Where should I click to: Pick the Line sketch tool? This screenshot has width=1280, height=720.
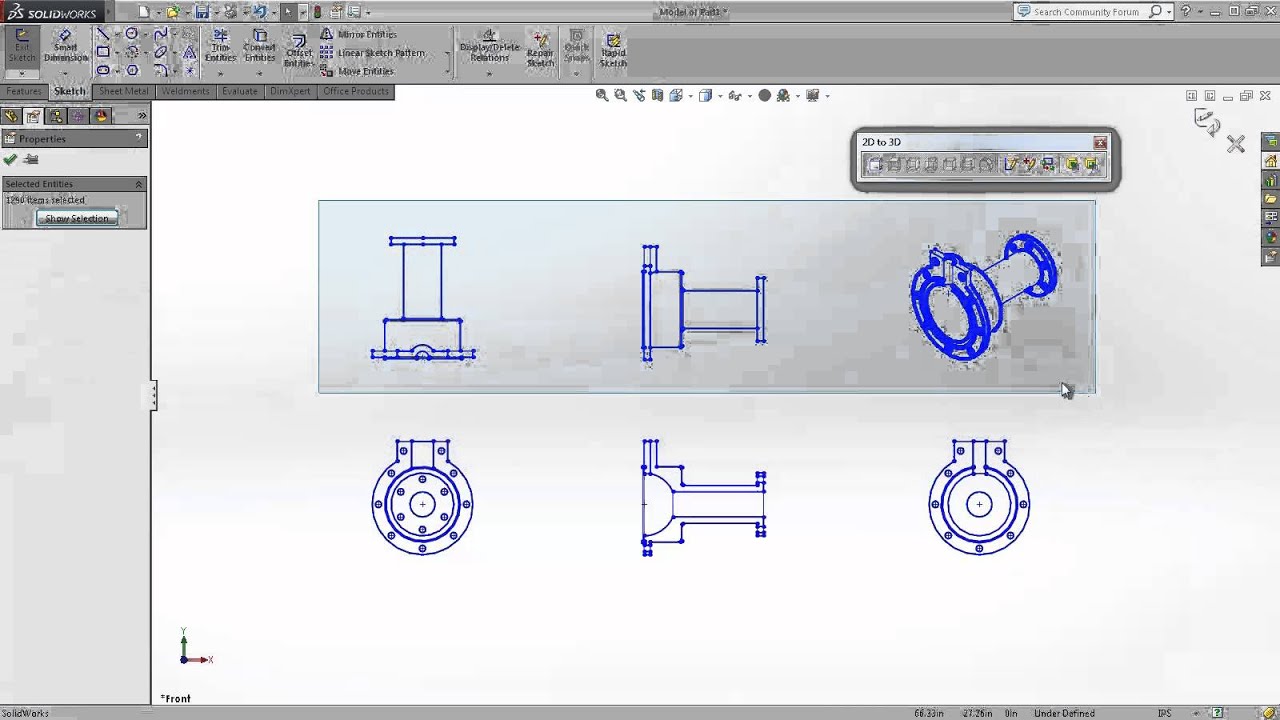[103, 34]
